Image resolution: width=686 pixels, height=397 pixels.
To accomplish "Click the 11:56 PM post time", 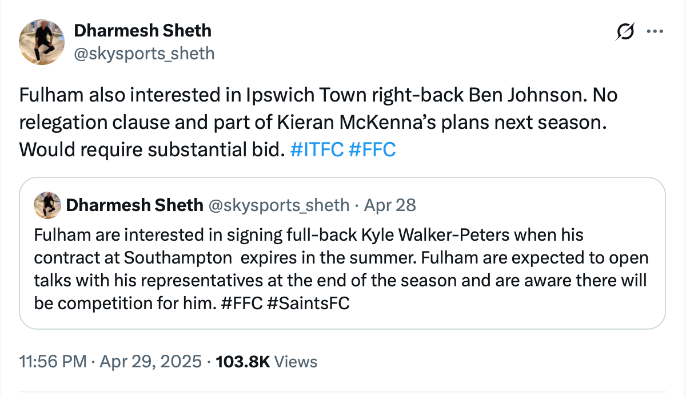I will 53,362.
